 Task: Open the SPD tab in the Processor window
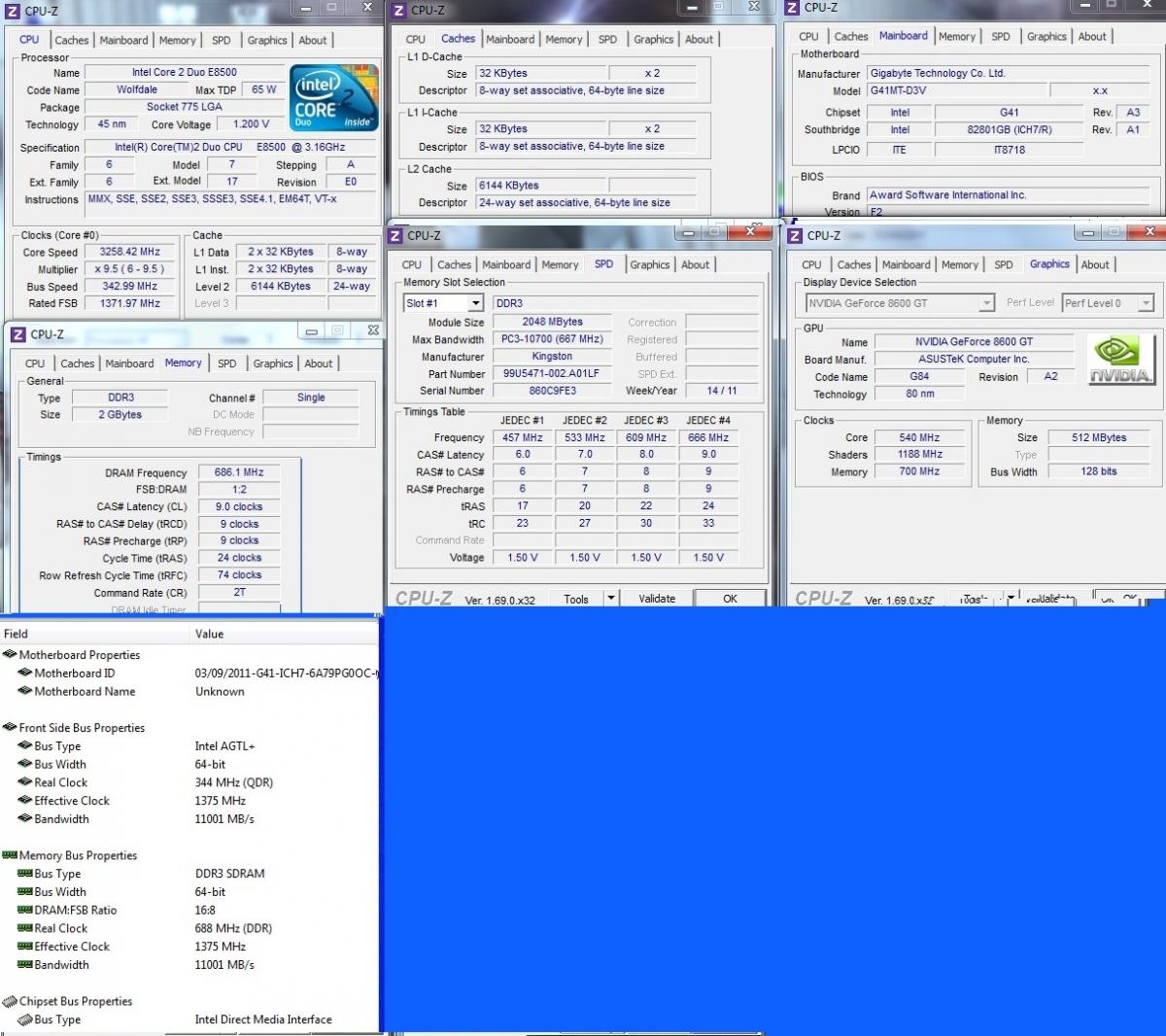[222, 41]
